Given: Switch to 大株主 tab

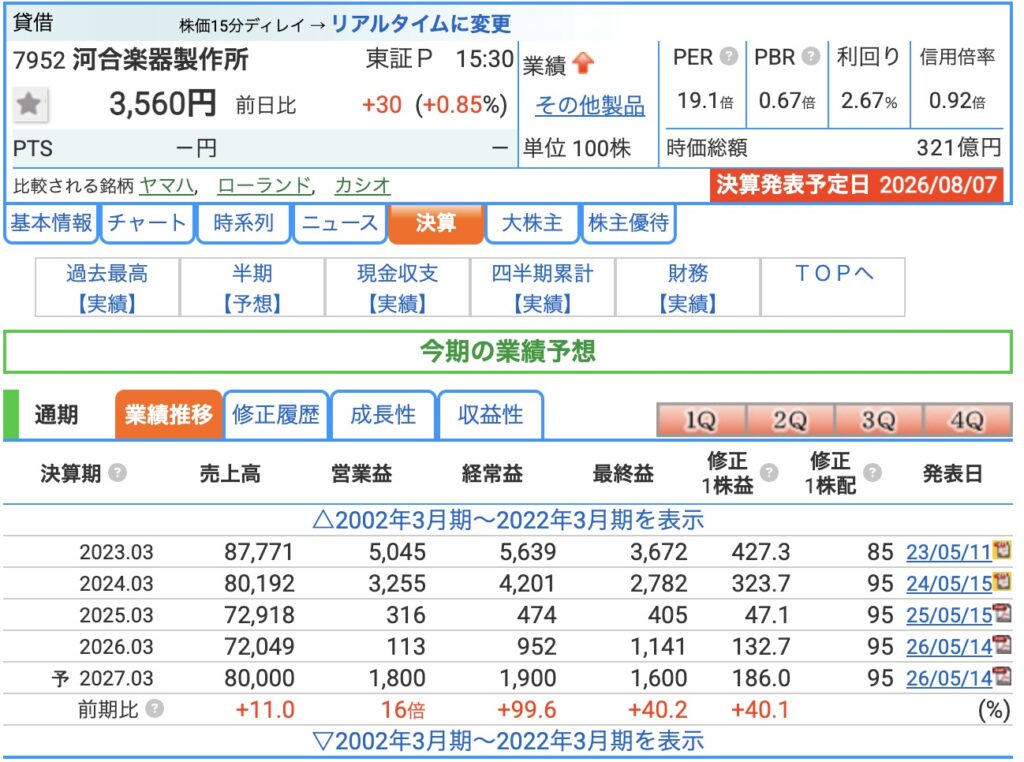Looking at the screenshot, I should point(532,223).
